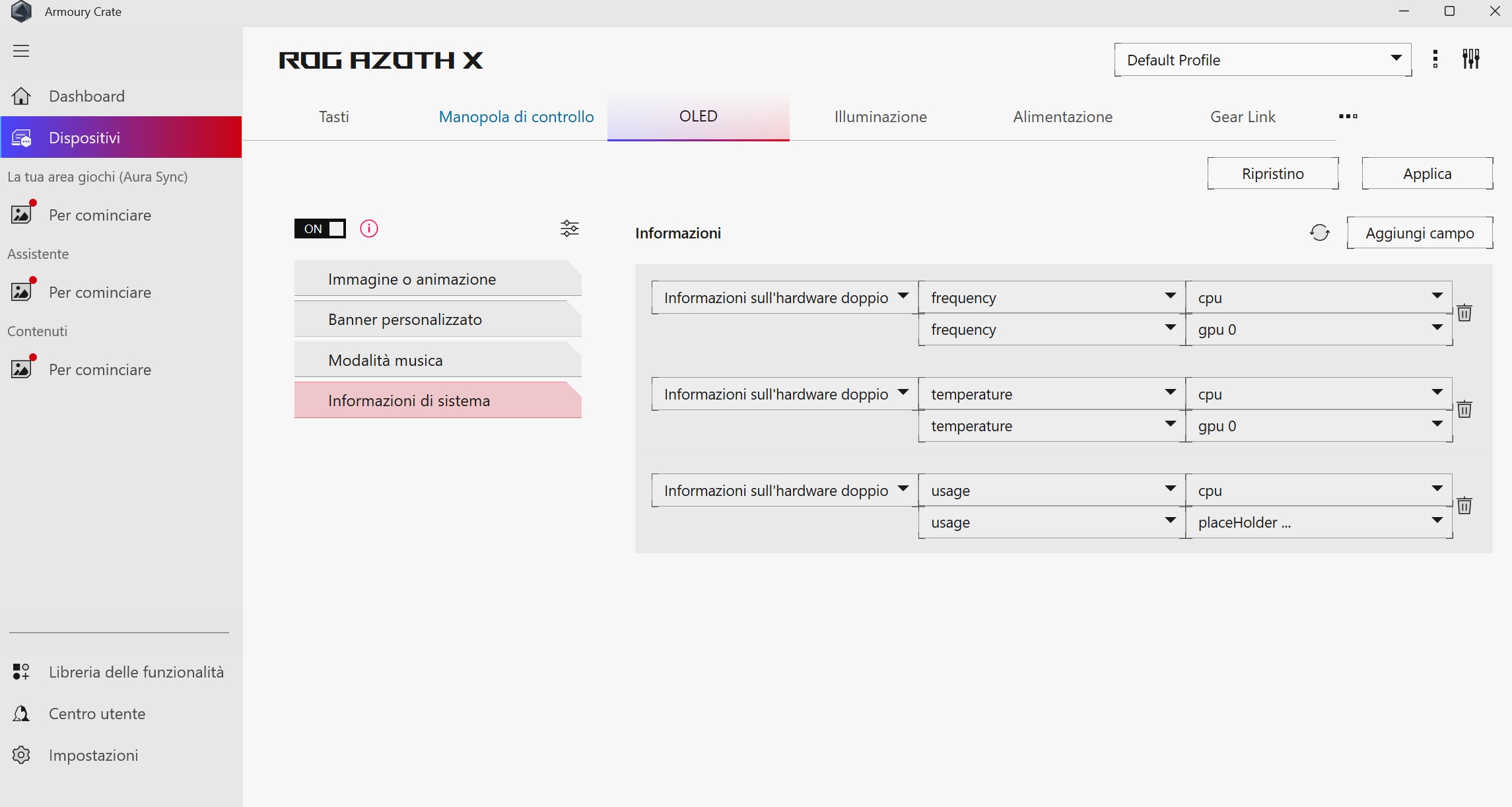
Task: Toggle the OLED display ON switch
Action: tap(320, 228)
